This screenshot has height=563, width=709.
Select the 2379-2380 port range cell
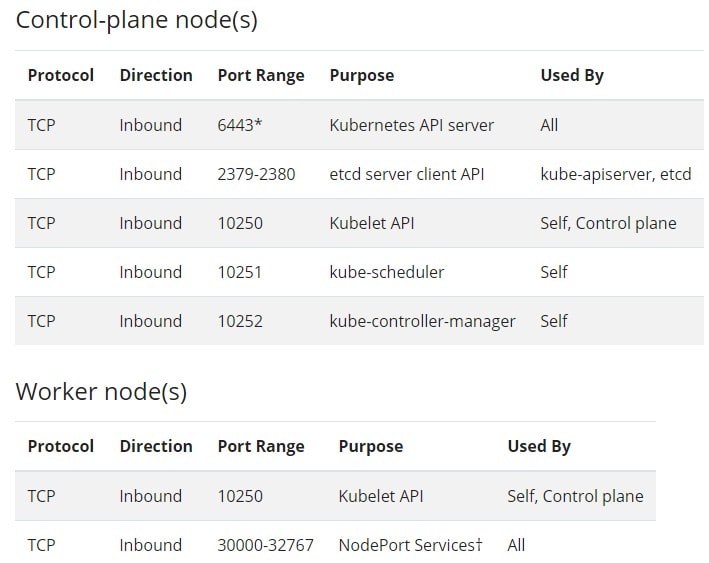(256, 174)
